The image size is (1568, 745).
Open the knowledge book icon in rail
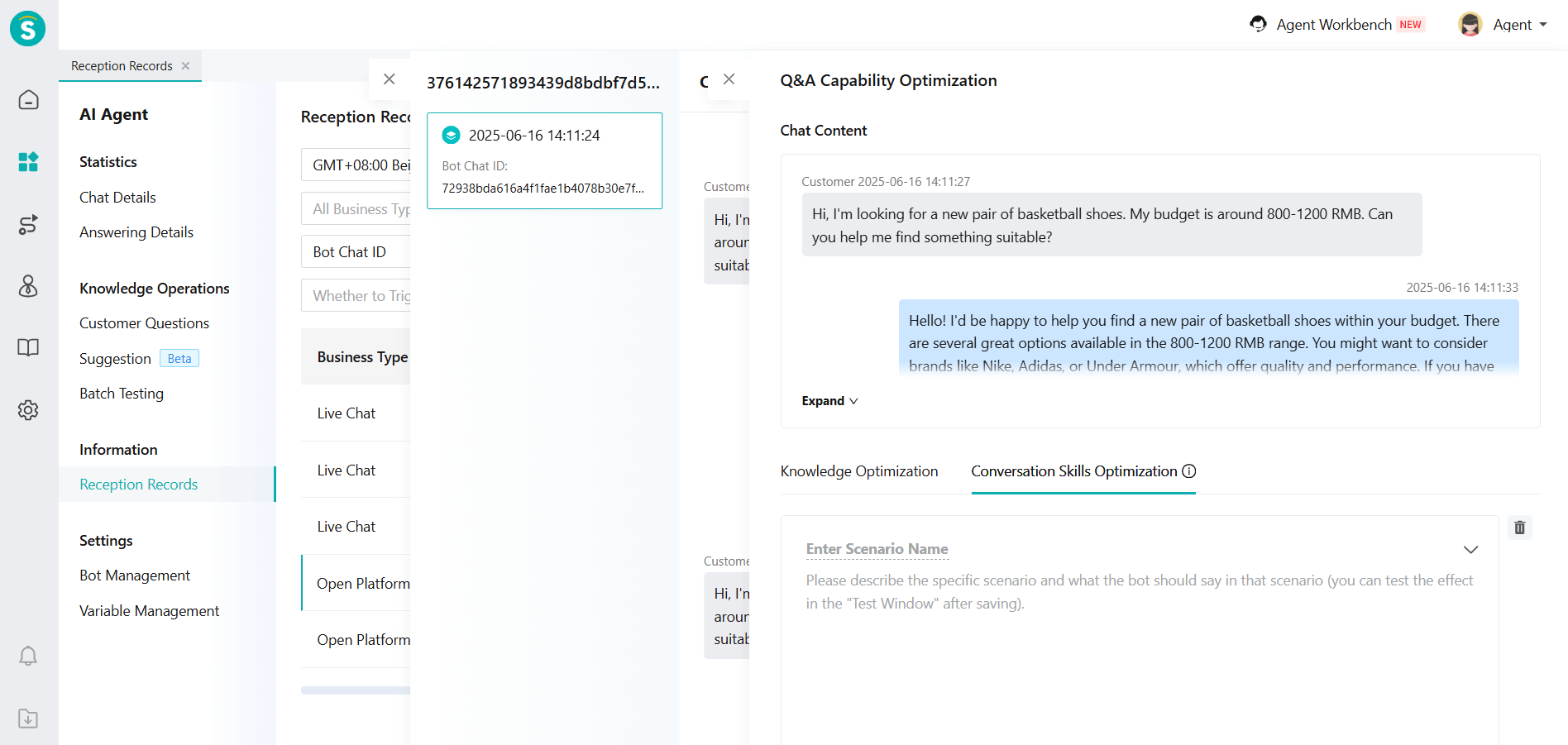coord(28,347)
